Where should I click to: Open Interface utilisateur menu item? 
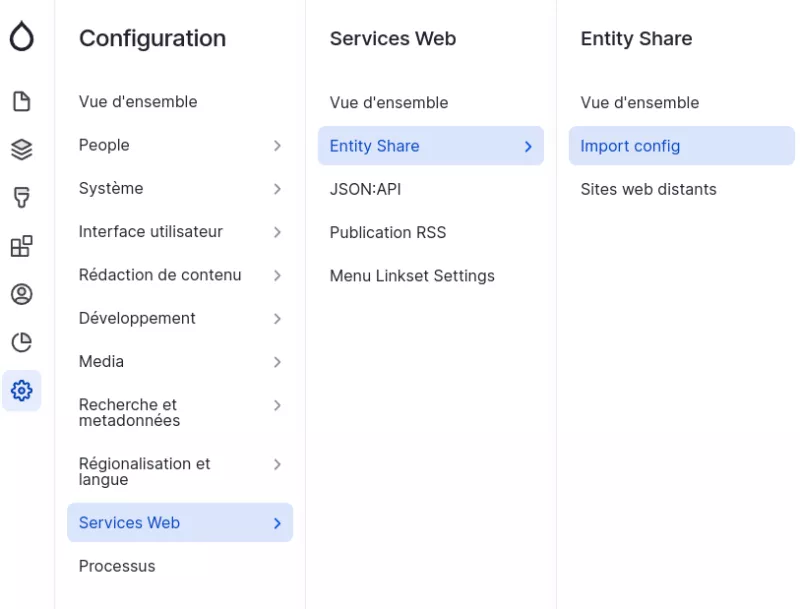click(x=151, y=232)
